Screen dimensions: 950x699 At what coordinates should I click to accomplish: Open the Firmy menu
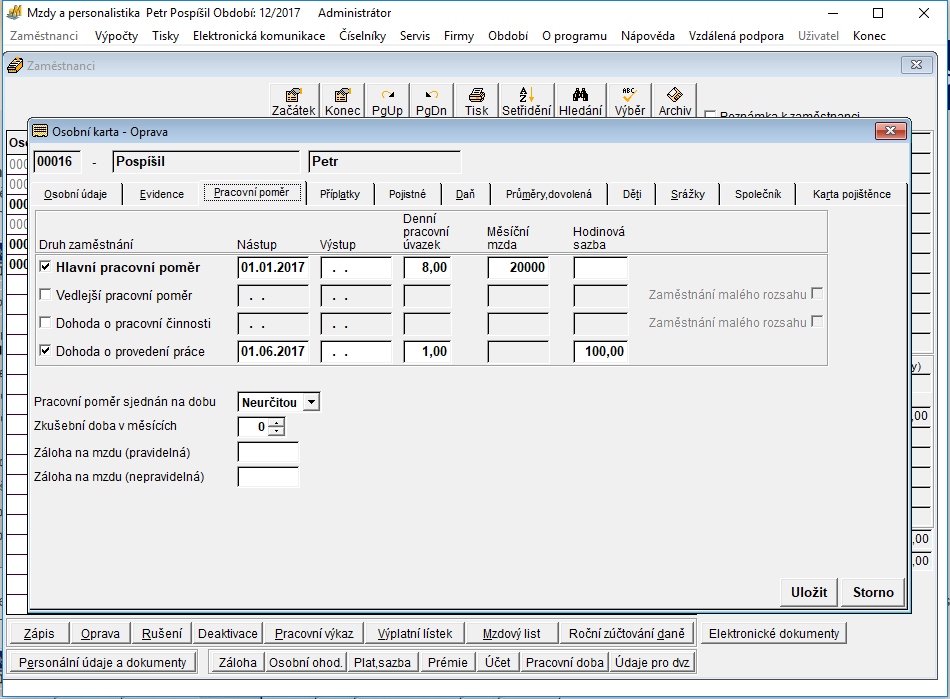point(459,36)
